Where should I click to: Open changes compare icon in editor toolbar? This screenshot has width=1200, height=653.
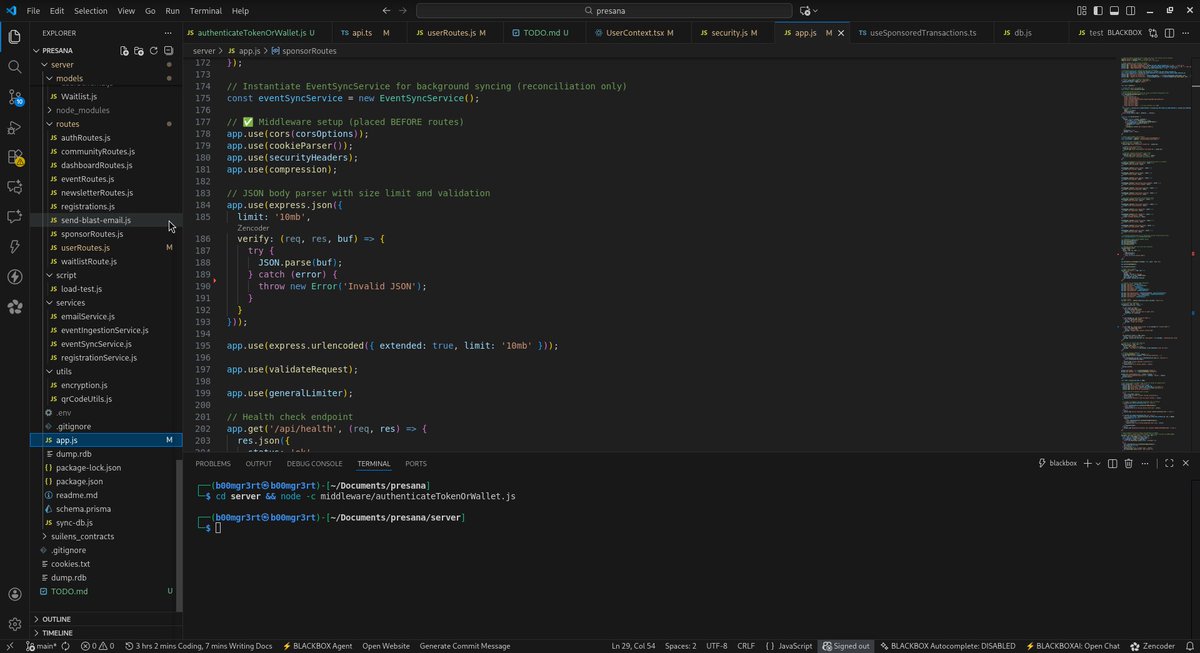(x=1153, y=33)
